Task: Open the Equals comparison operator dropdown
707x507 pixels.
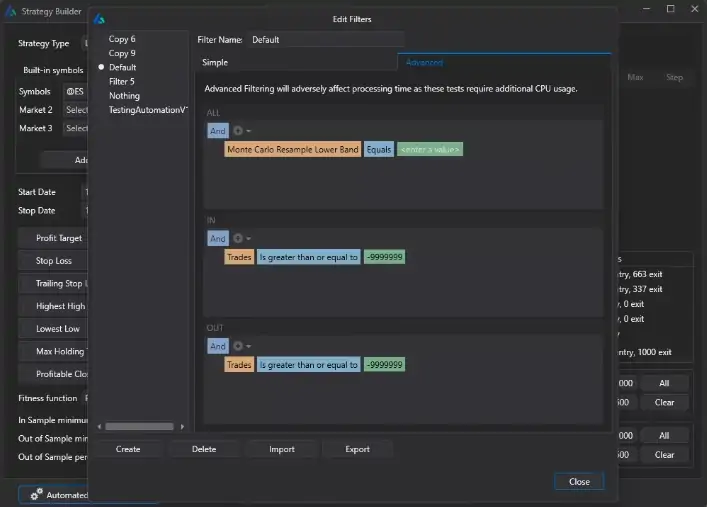Action: coord(378,149)
